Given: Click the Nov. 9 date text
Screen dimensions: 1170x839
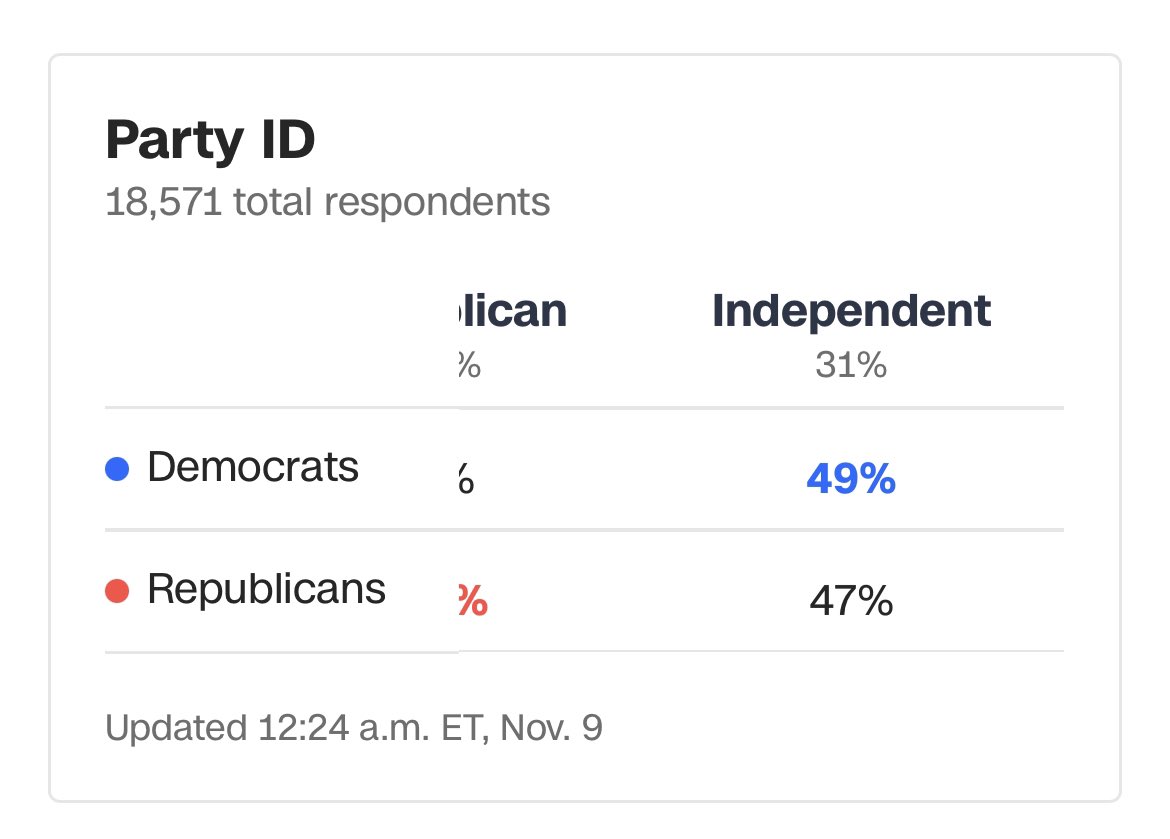Looking at the screenshot, I should tap(551, 728).
